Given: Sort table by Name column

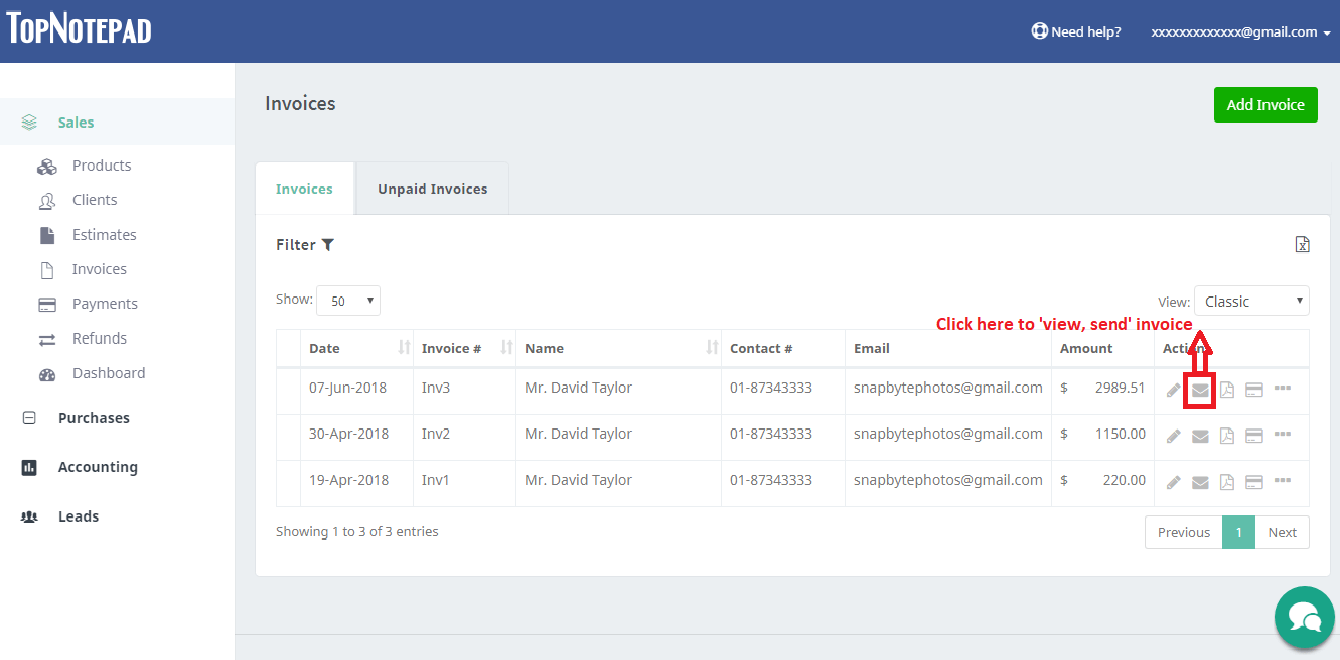Looking at the screenshot, I should tap(618, 348).
